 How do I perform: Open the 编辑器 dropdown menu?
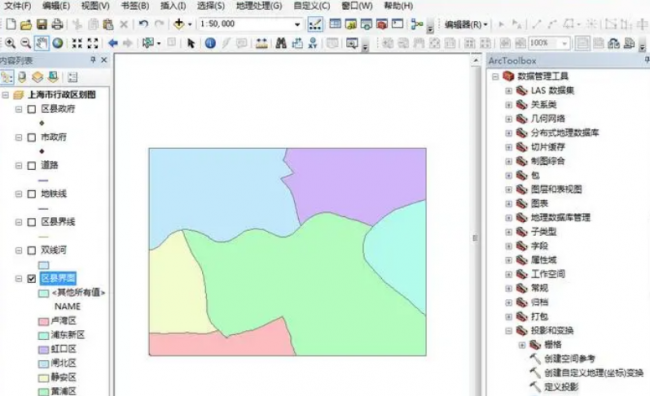[466, 24]
